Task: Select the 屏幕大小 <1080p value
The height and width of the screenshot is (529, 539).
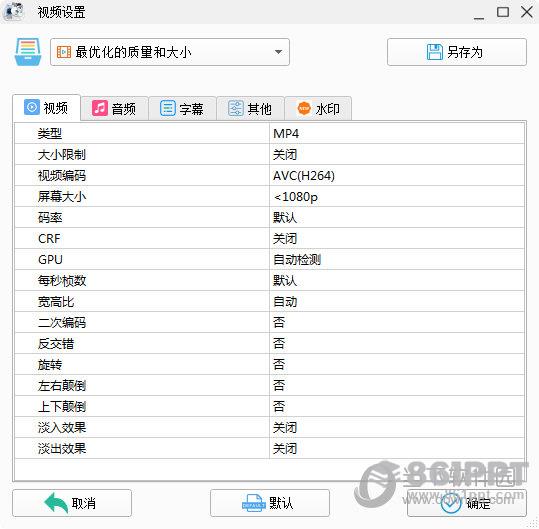Action: pyautogui.click(x=397, y=197)
